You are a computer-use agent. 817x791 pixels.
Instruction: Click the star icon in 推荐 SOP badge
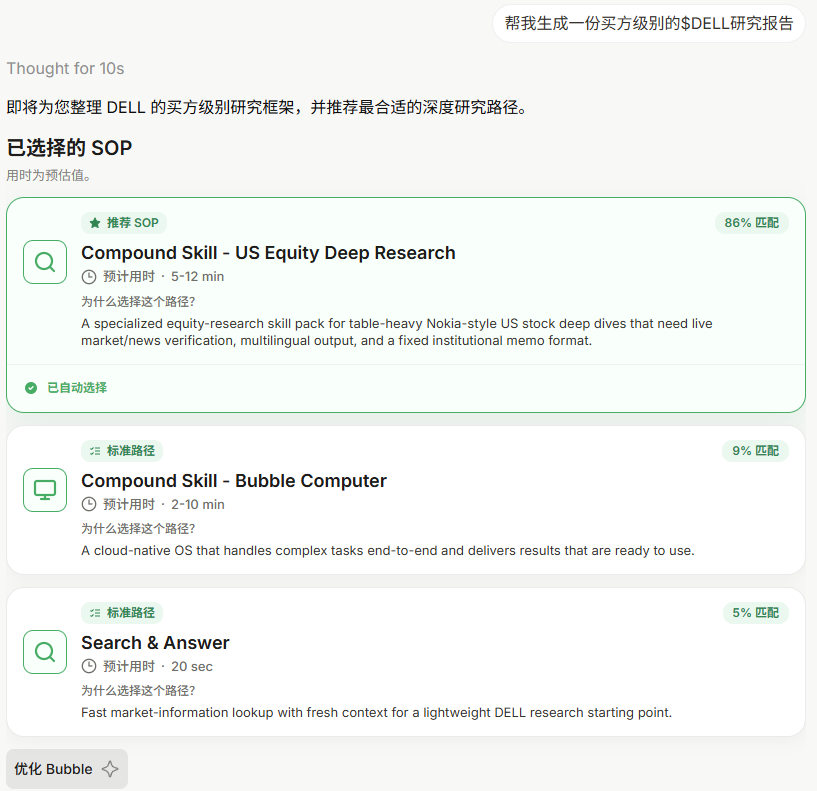[x=95, y=223]
